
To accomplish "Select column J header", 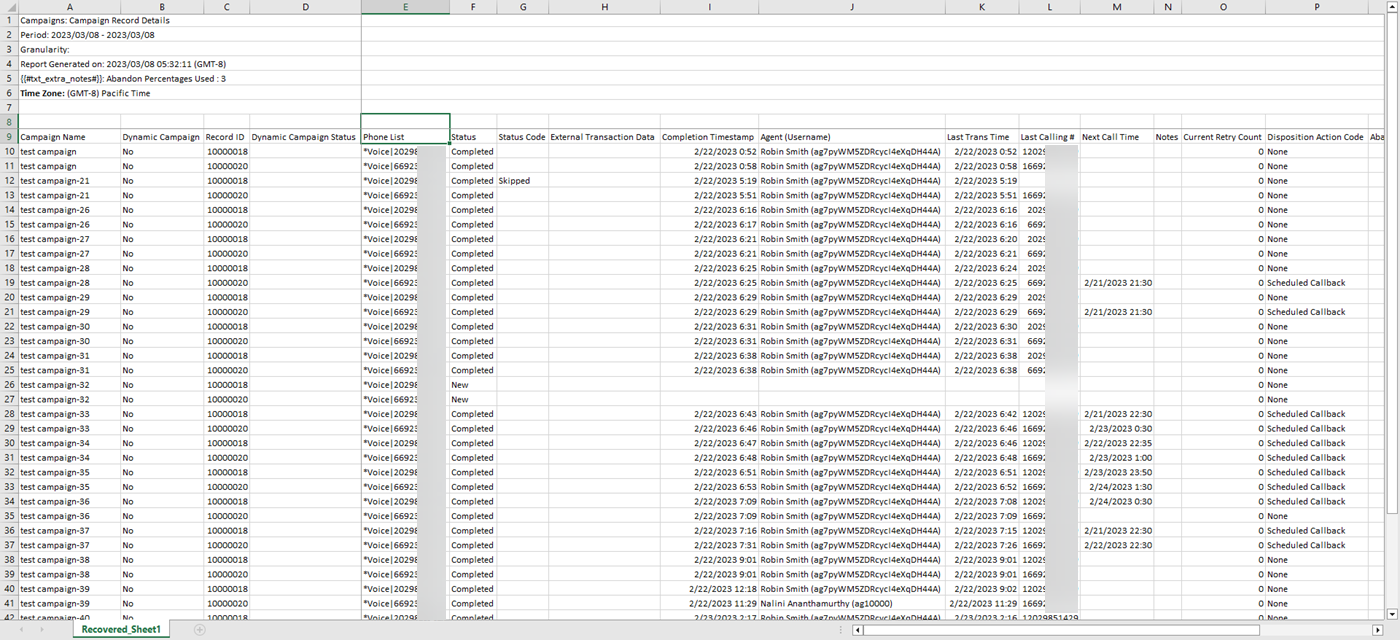I will click(851, 6).
